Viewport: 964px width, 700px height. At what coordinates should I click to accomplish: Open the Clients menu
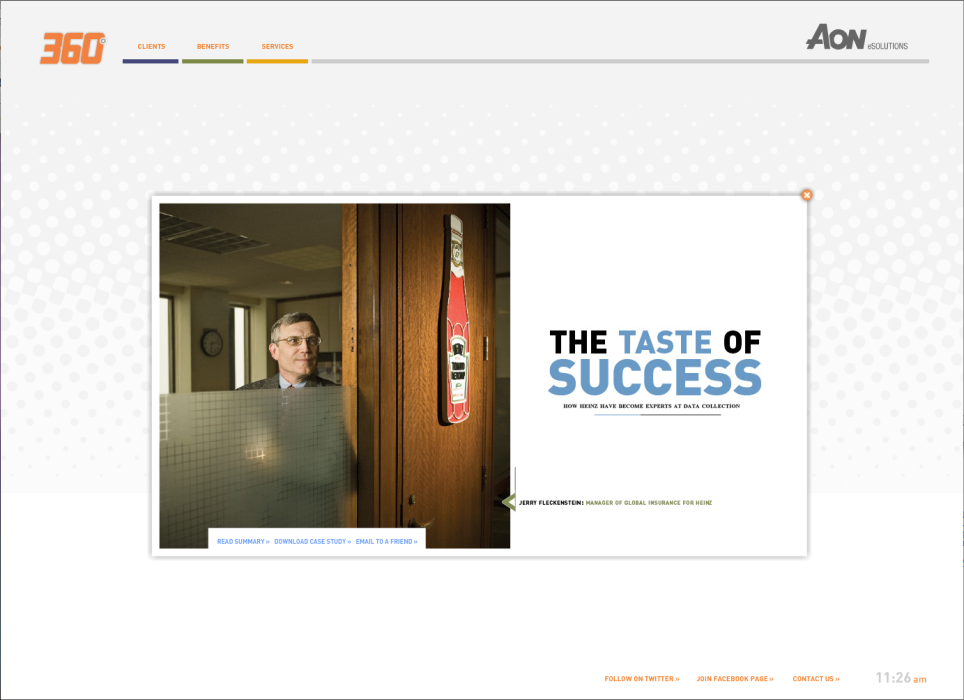pos(151,47)
